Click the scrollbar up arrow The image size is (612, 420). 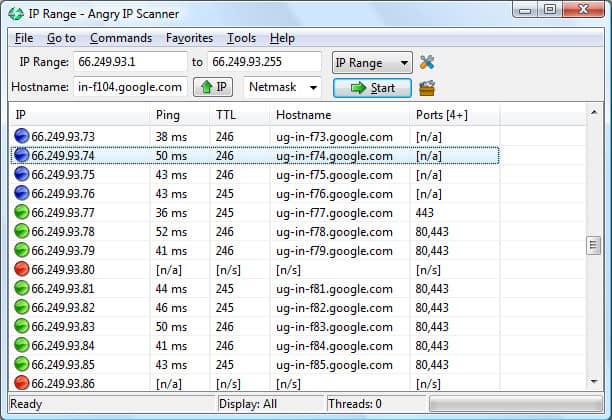point(593,112)
